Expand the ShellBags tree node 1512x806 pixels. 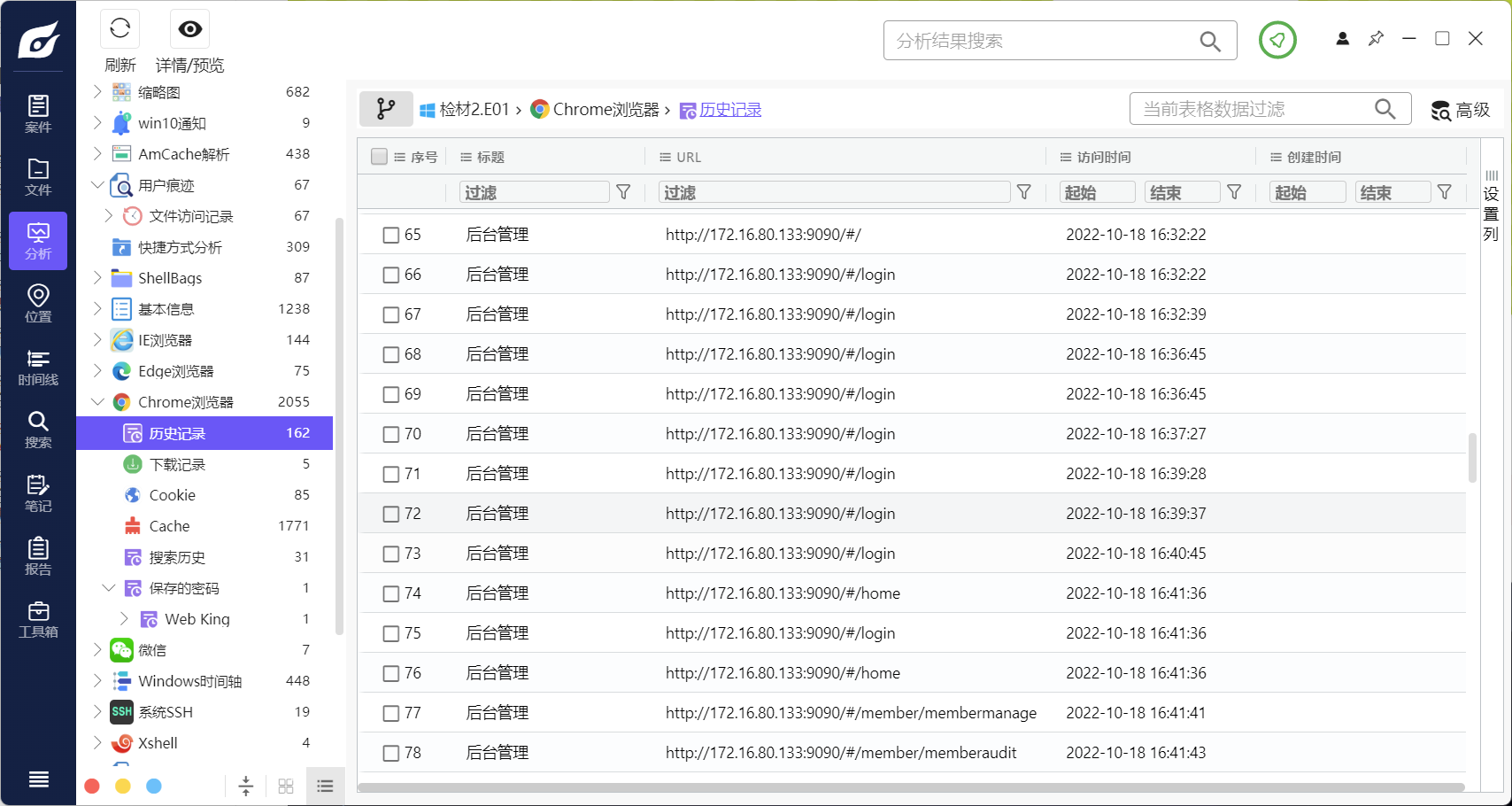coord(97,278)
